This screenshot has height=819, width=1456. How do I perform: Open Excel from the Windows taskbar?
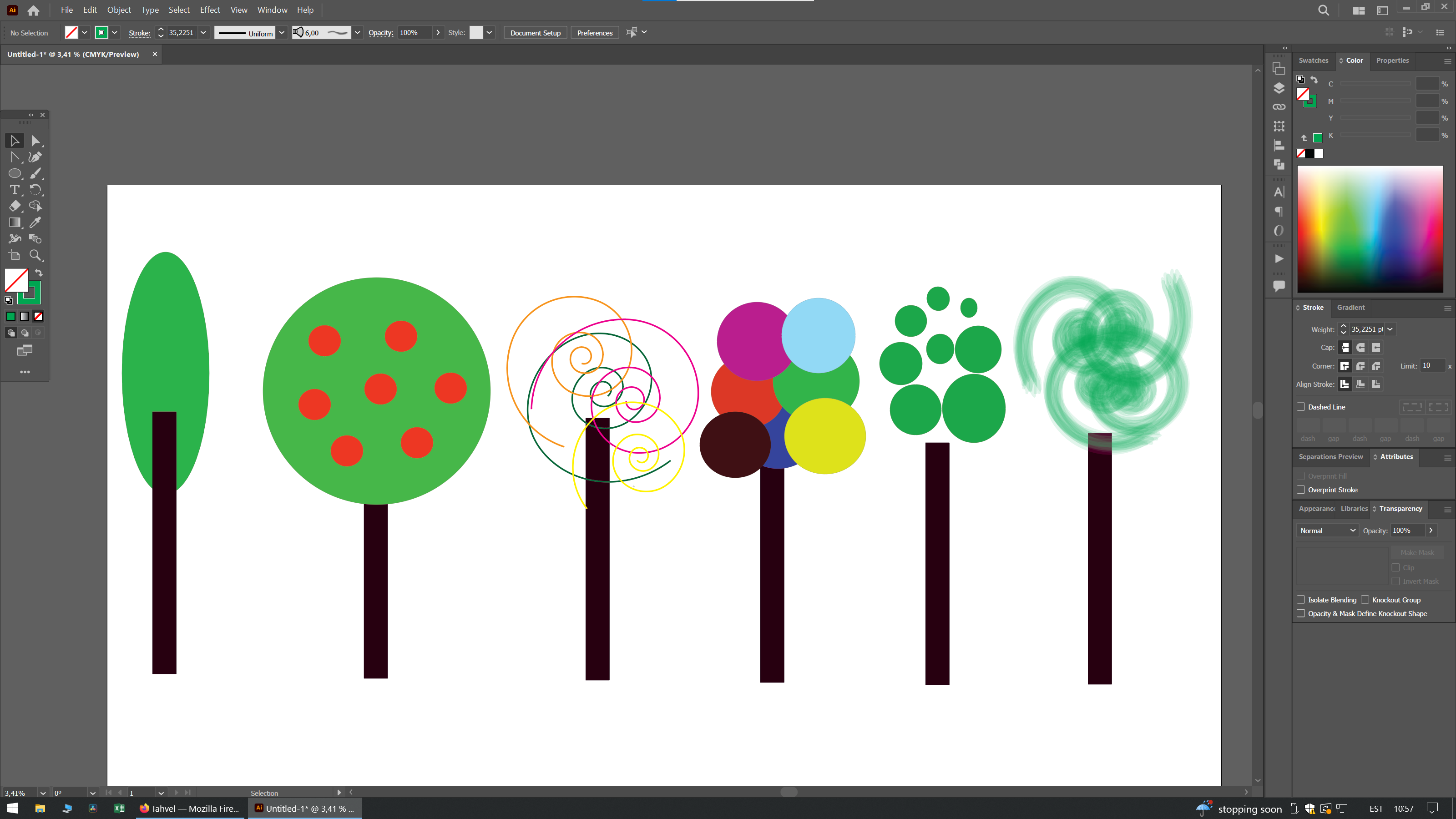[119, 808]
